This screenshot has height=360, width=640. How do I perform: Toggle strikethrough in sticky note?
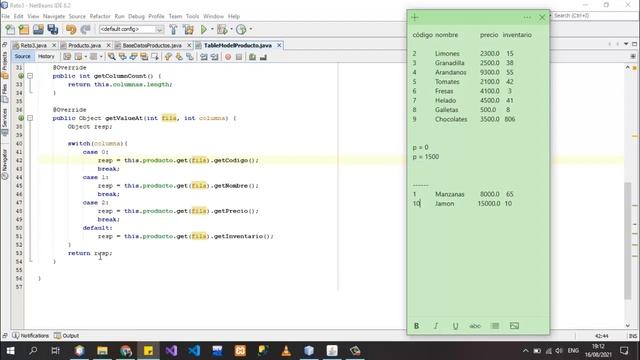475,326
